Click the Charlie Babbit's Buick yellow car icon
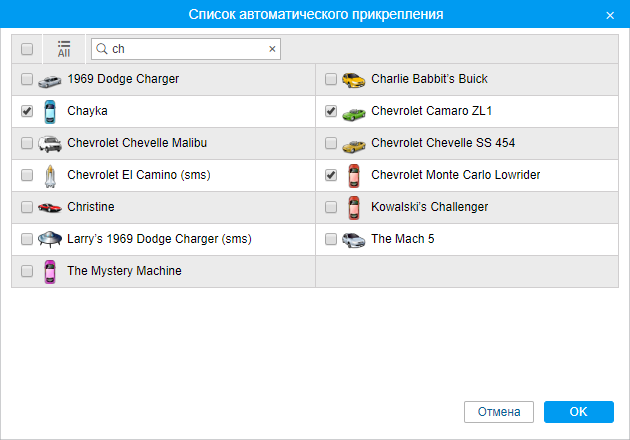 tap(353, 80)
